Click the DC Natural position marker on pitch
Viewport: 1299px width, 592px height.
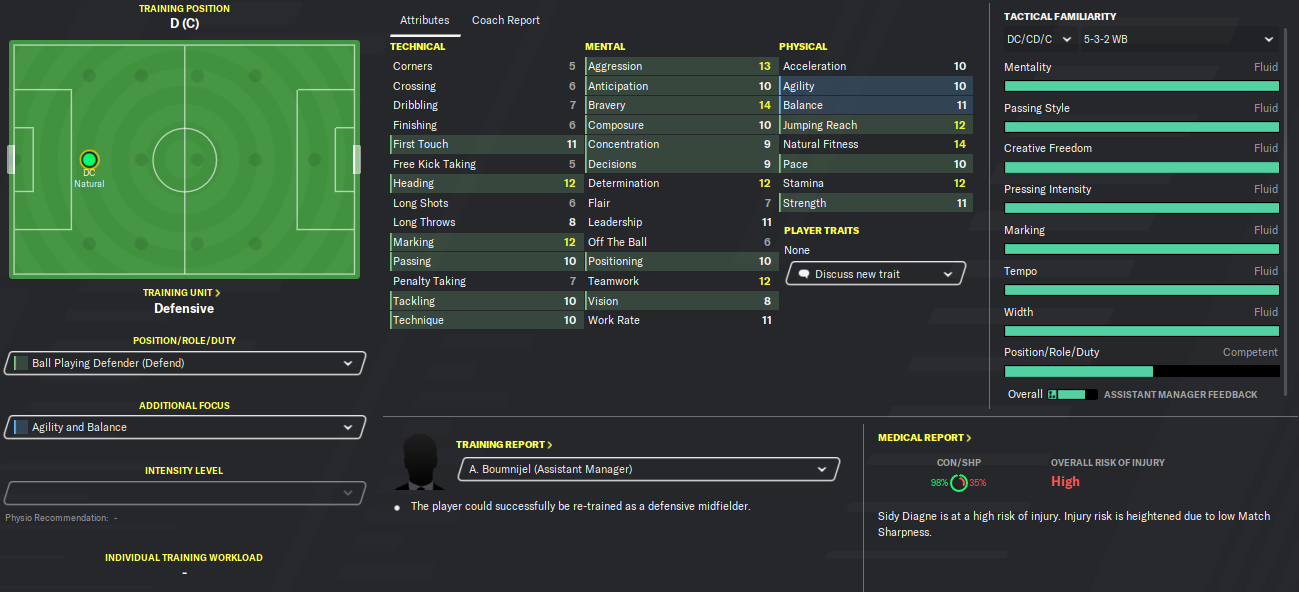(89, 160)
